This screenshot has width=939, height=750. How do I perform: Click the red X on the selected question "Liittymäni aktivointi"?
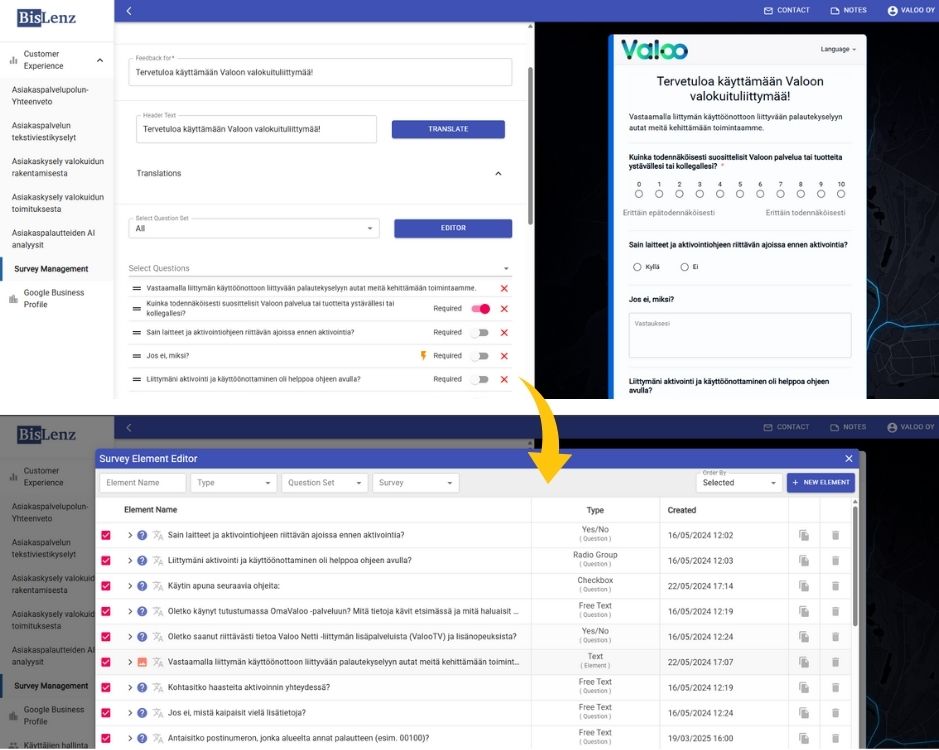pyautogui.click(x=504, y=379)
